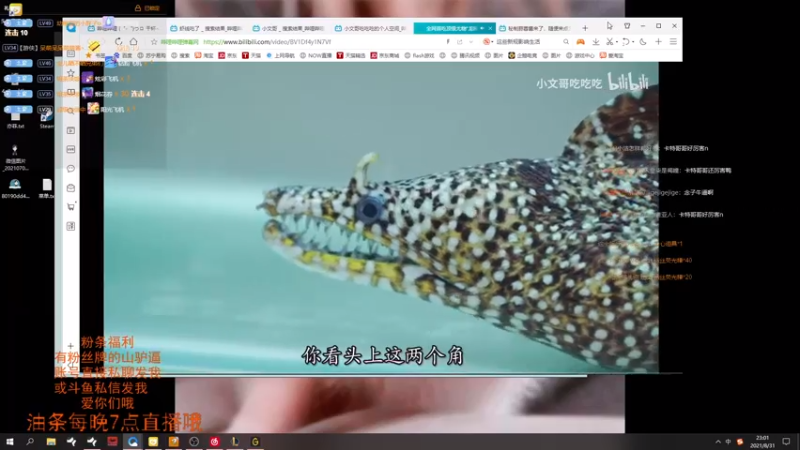Click the browser refresh icon

click(118, 42)
